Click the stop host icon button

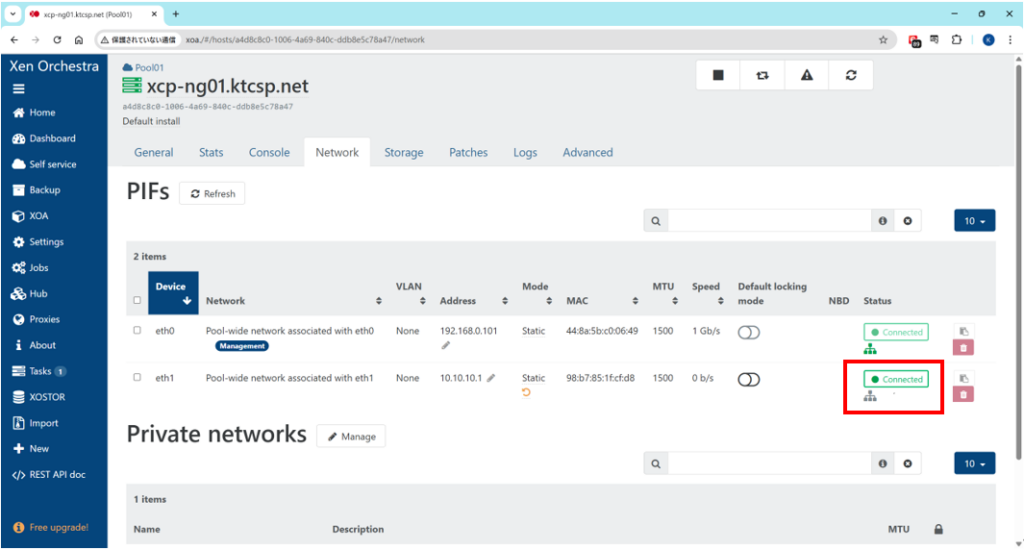click(718, 75)
